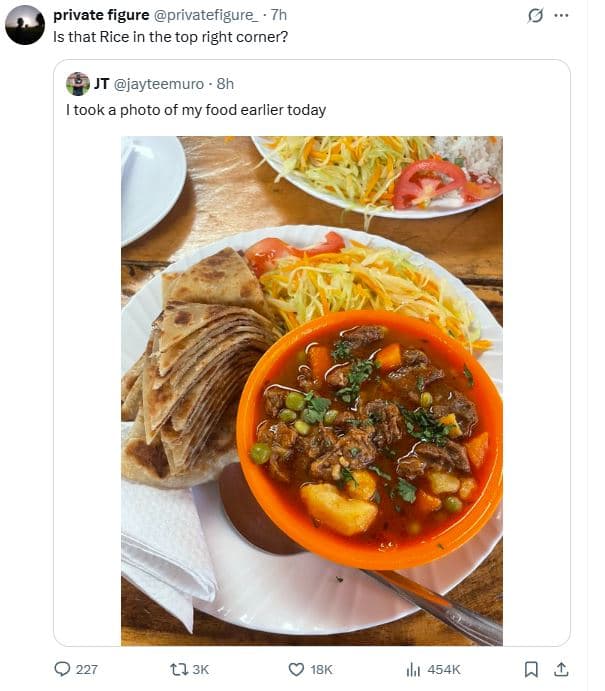Open quoted tweet text about food photo

(x=196, y=110)
